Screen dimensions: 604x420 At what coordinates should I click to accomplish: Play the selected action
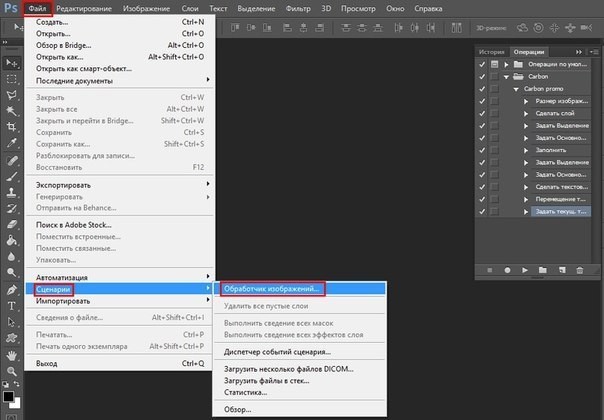pyautogui.click(x=525, y=270)
